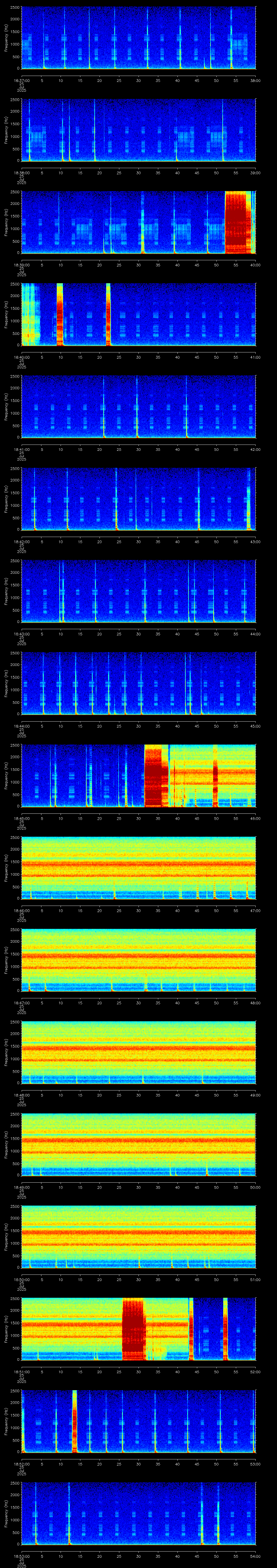Viewport: 277px width, 1568px height.
Task: Inspect the spectrogram panel starting at 18:49:00
Action: [x=138, y=1144]
